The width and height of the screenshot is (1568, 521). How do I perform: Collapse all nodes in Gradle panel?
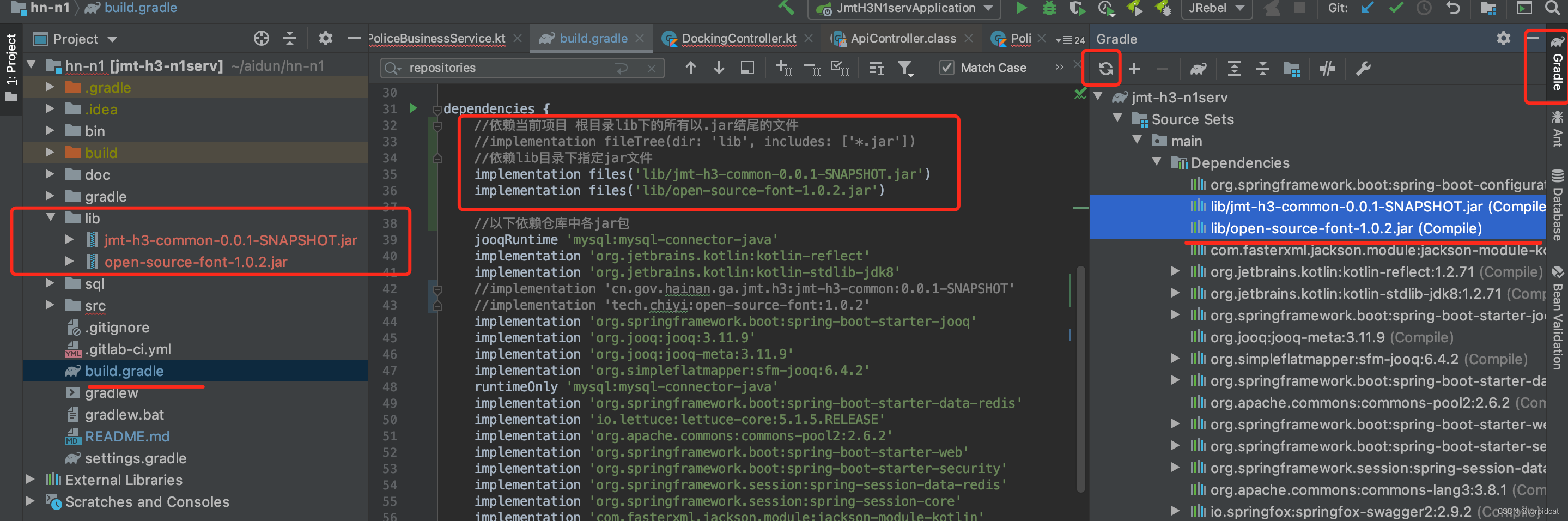(1263, 69)
